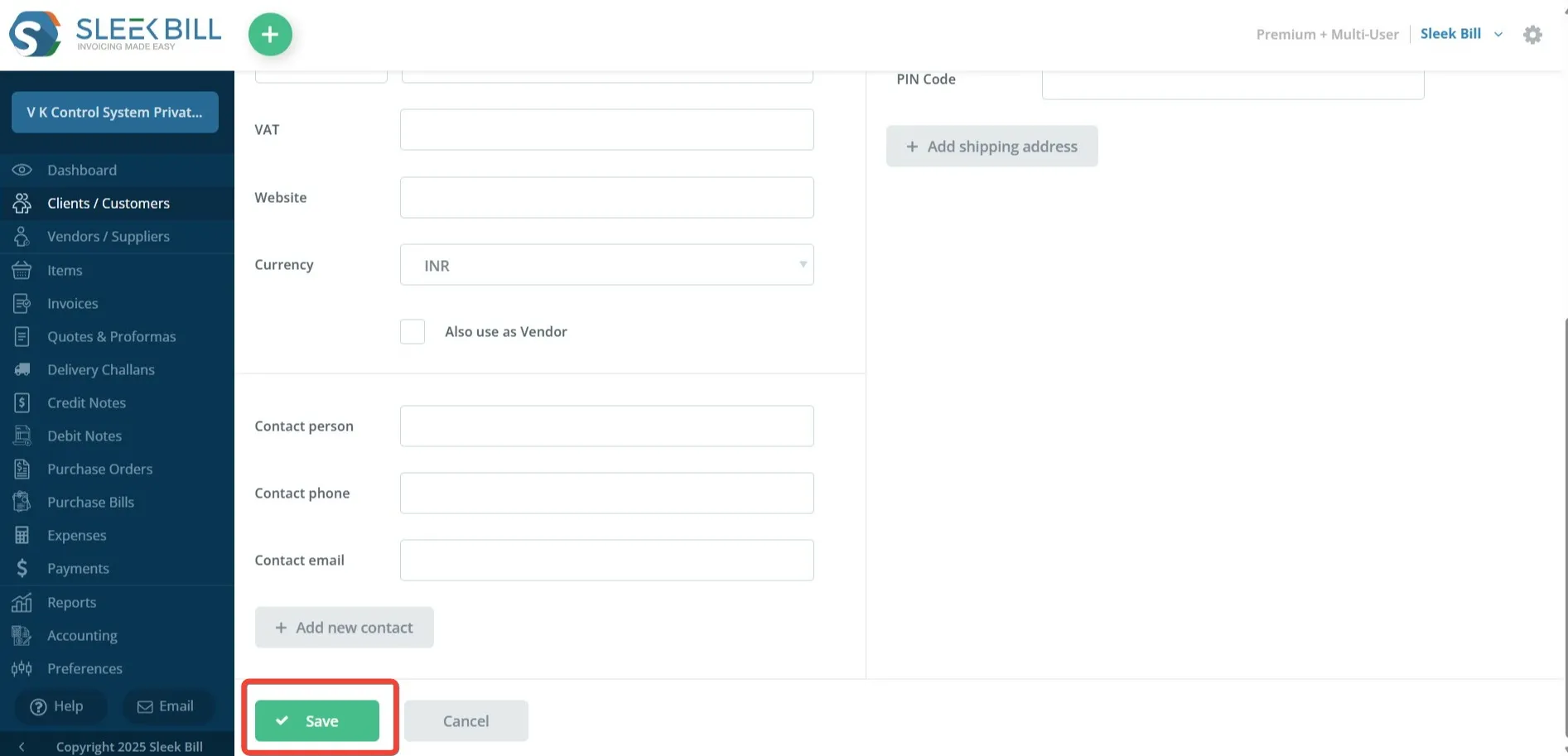Open settings via the gear icon
1568x756 pixels.
(1532, 35)
